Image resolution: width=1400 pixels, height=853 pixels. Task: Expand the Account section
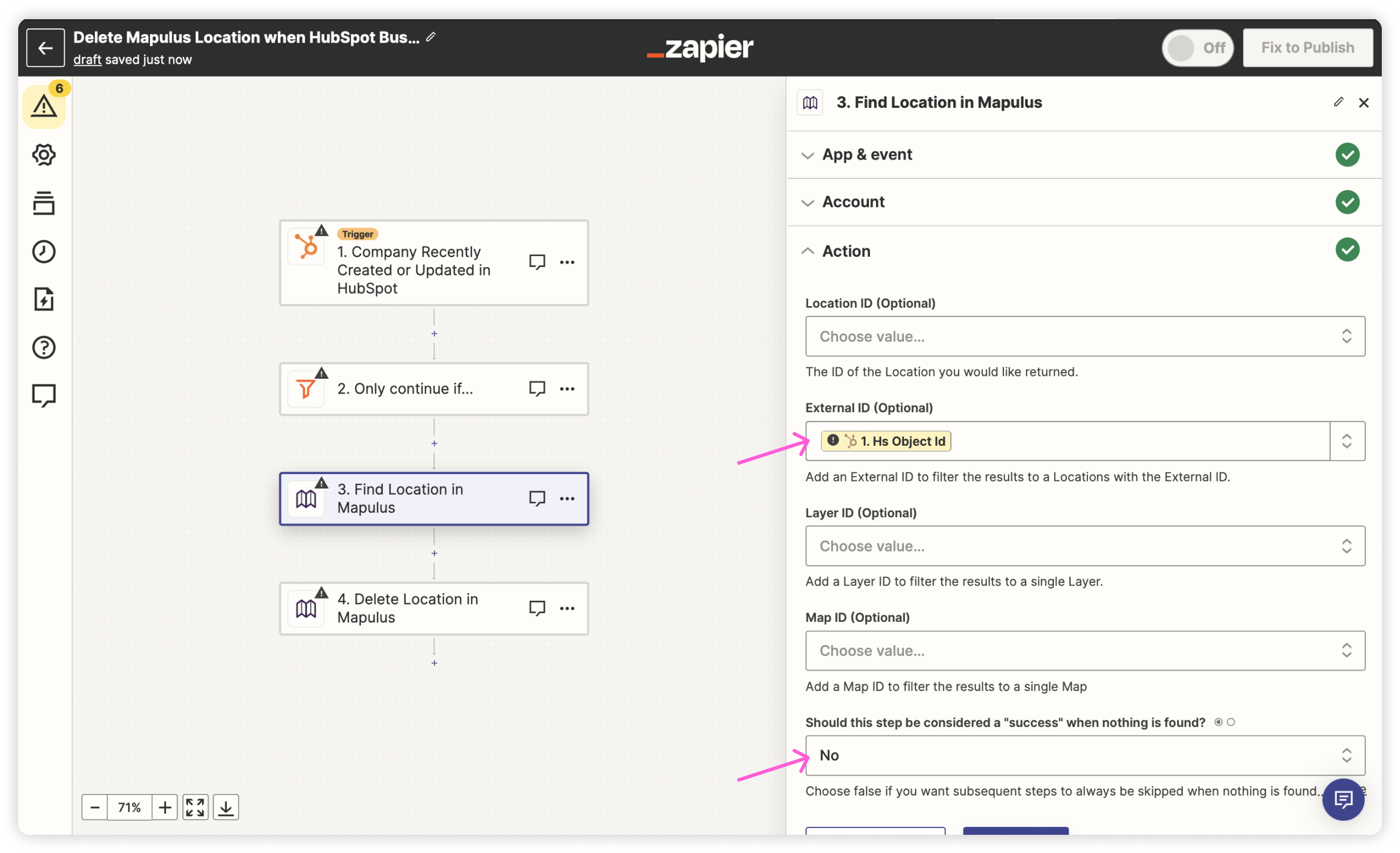pyautogui.click(x=1084, y=202)
